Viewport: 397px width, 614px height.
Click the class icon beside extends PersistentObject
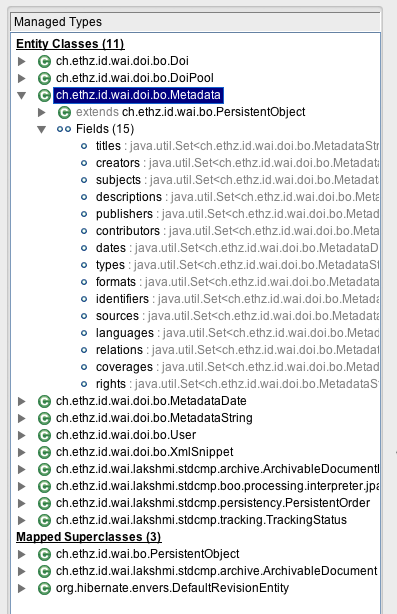pyautogui.click(x=64, y=112)
